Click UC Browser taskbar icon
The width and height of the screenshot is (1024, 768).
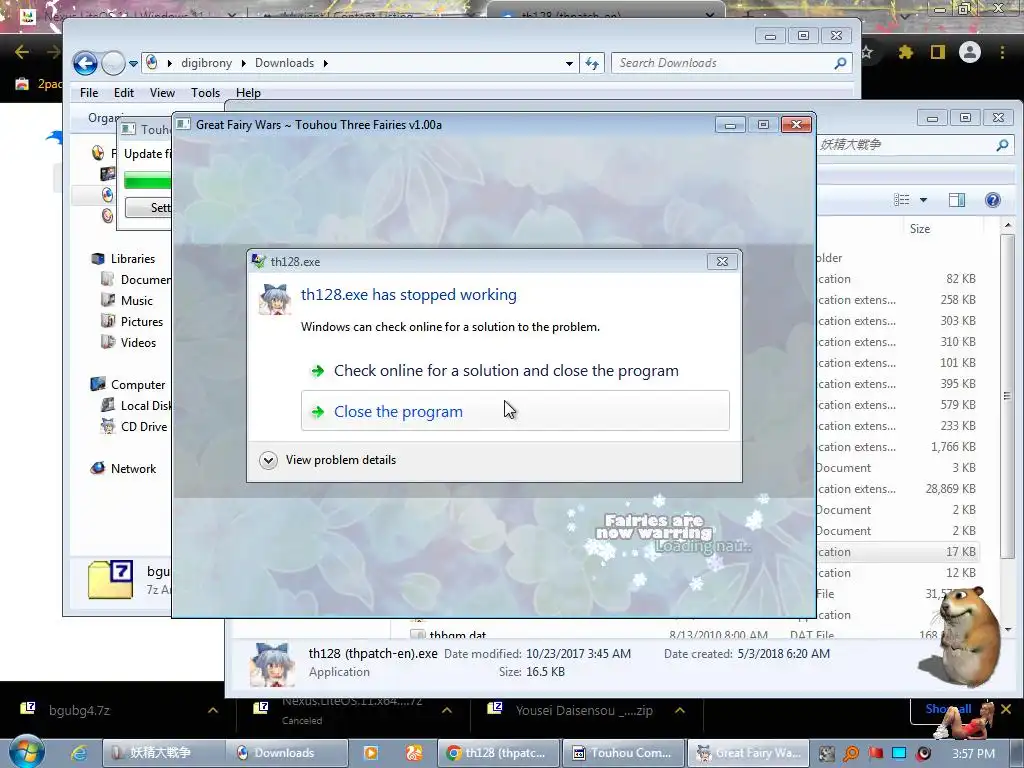(414, 753)
